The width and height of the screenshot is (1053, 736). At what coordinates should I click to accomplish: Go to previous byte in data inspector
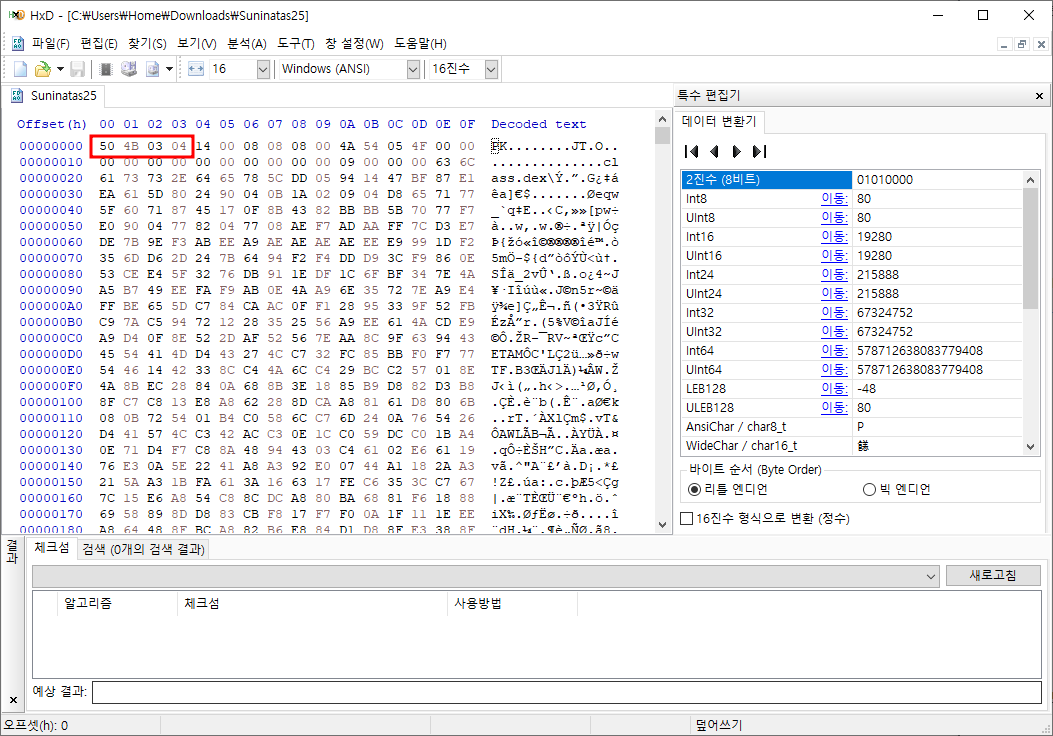tap(714, 152)
